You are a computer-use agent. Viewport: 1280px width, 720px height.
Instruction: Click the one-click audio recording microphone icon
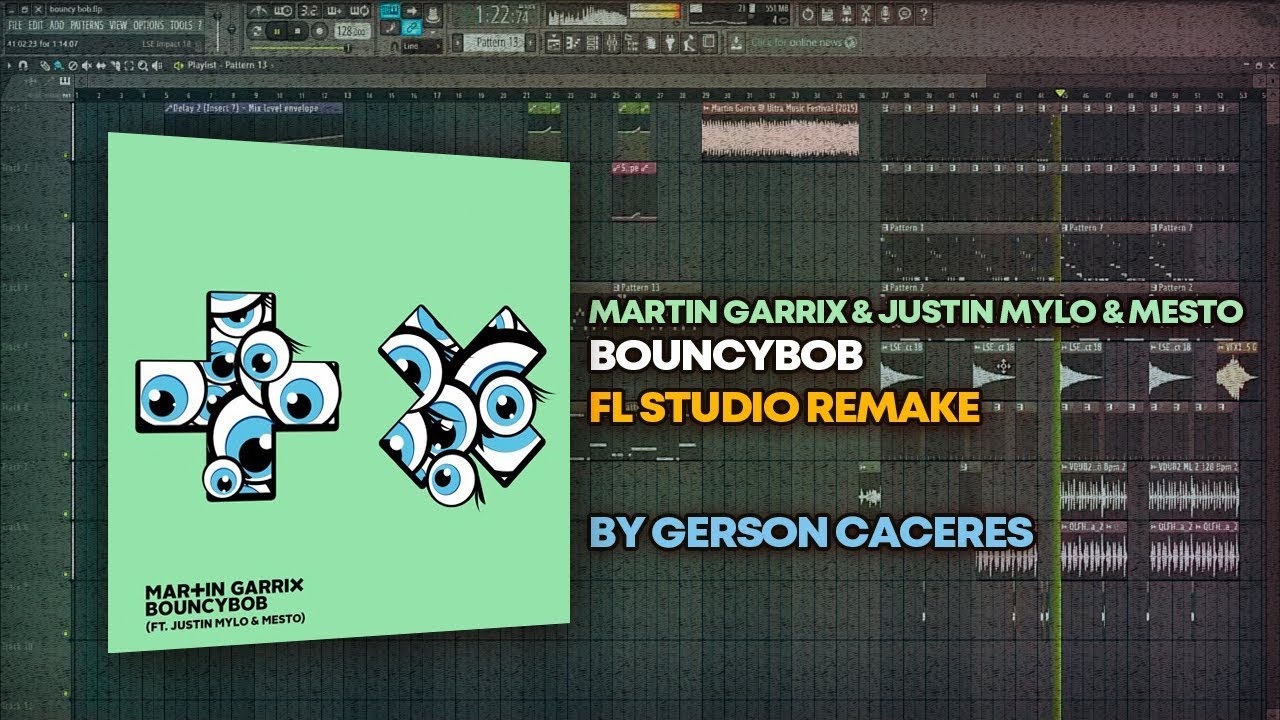point(885,14)
